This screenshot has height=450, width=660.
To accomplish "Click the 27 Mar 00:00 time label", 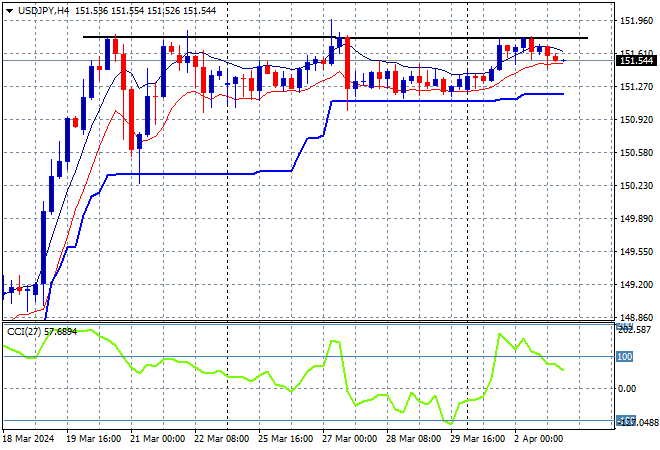I will pos(349,439).
